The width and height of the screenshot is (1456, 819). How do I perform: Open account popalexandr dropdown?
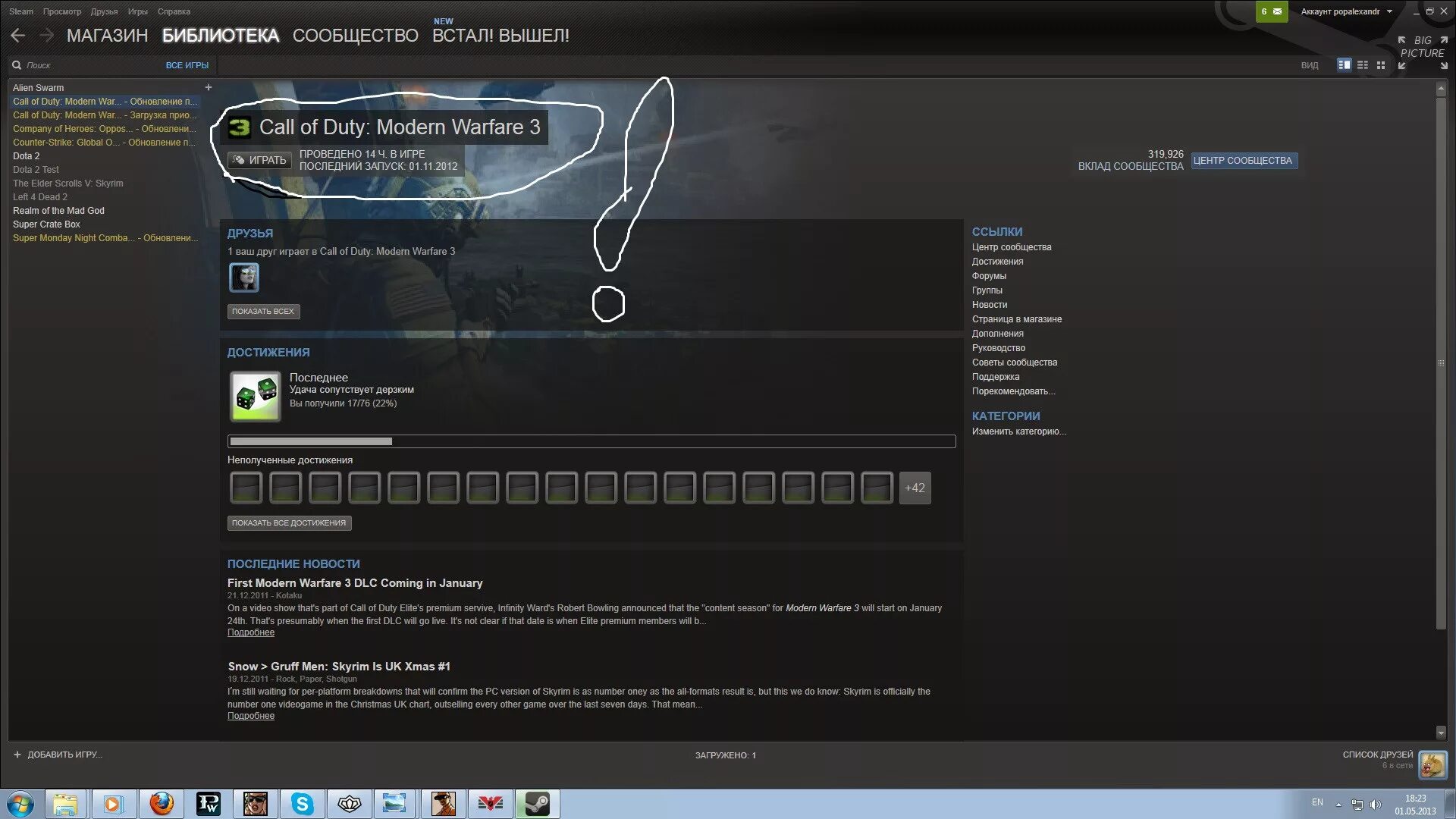coord(1346,11)
